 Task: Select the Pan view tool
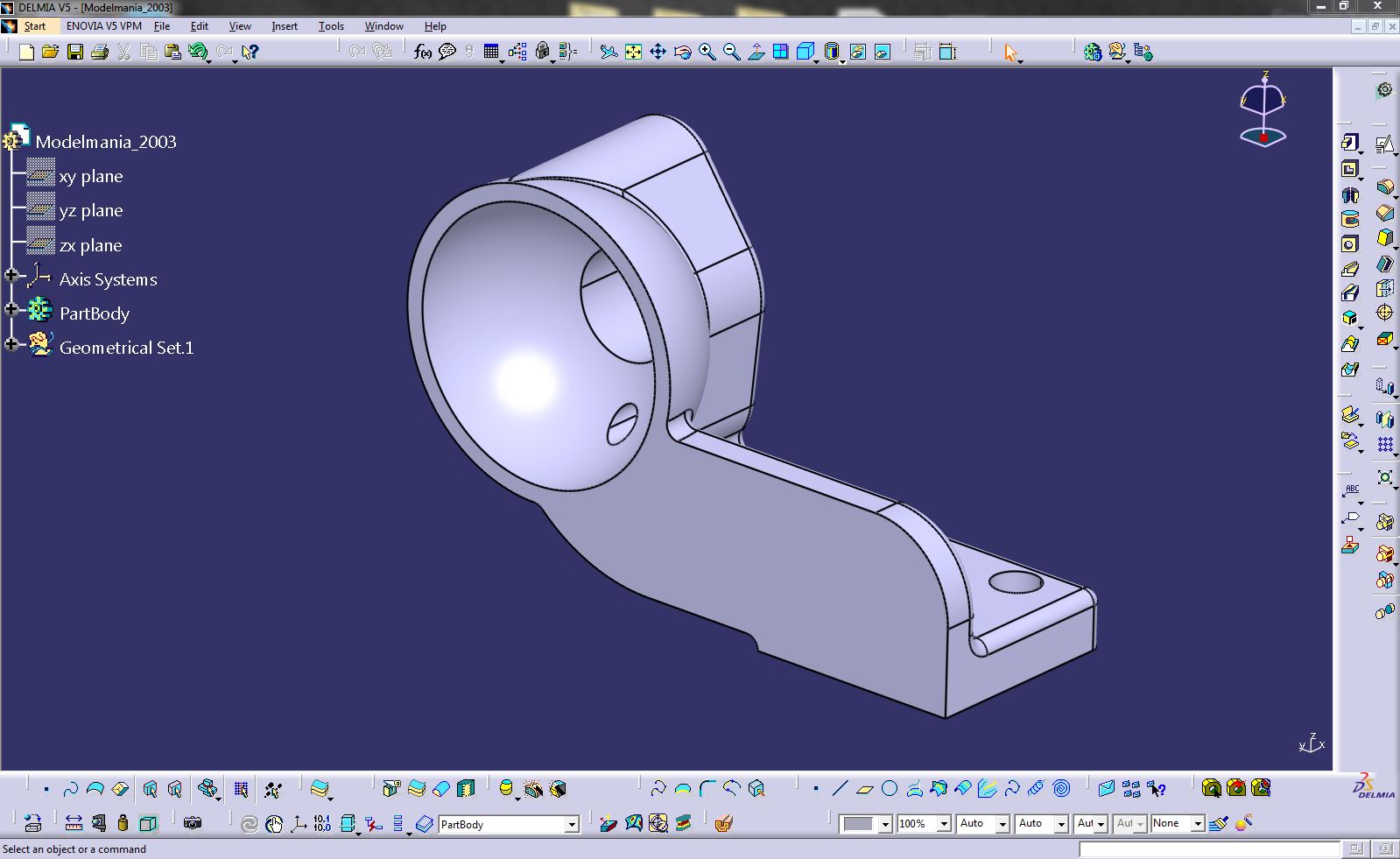click(x=658, y=53)
